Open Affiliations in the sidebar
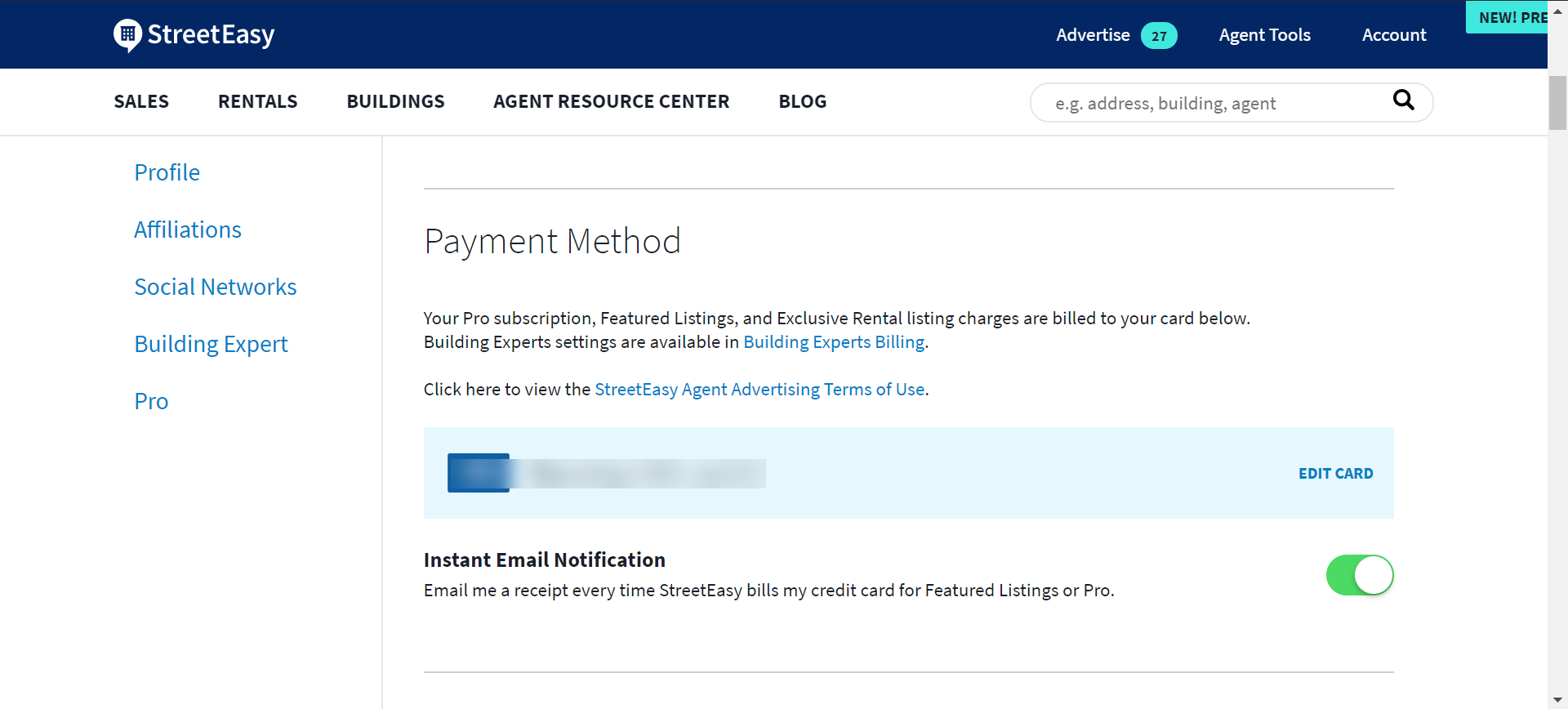The width and height of the screenshot is (1568, 709). click(188, 230)
